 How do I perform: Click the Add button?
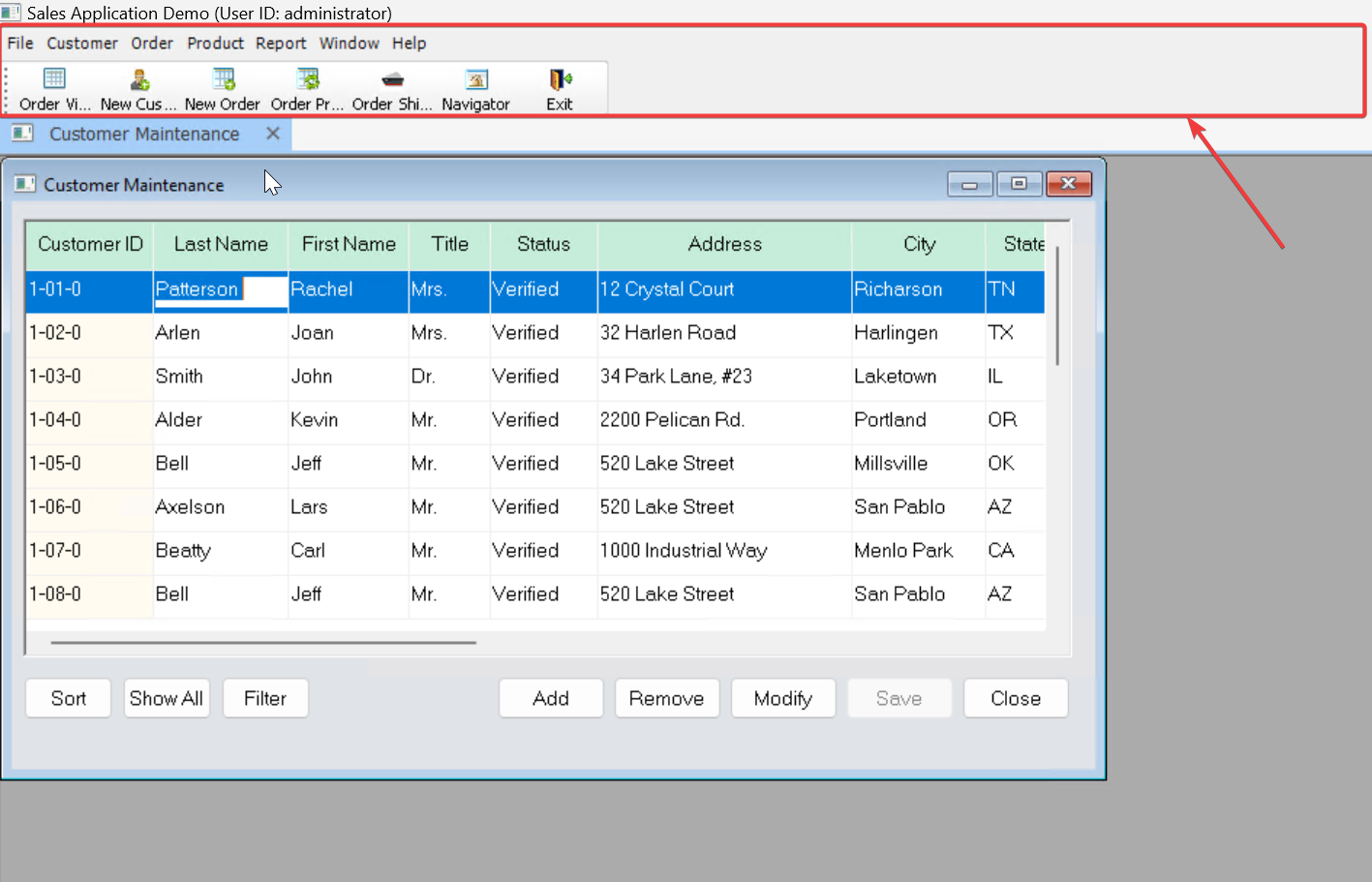(551, 698)
